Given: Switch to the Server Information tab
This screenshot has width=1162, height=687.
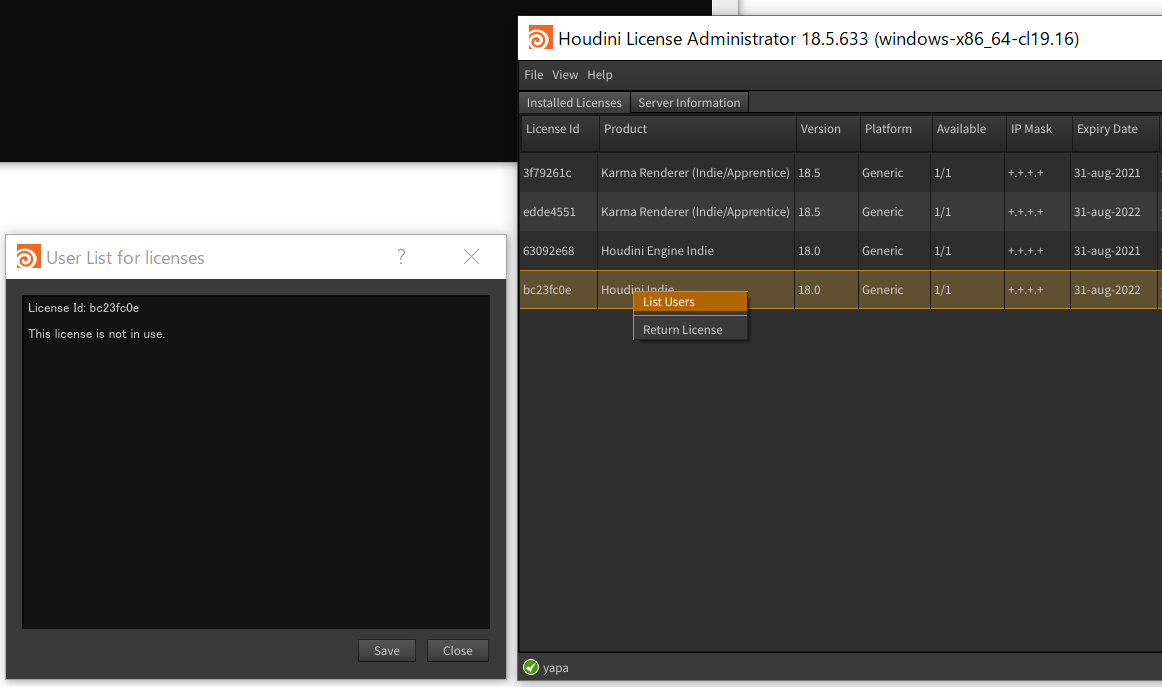Looking at the screenshot, I should coord(689,102).
